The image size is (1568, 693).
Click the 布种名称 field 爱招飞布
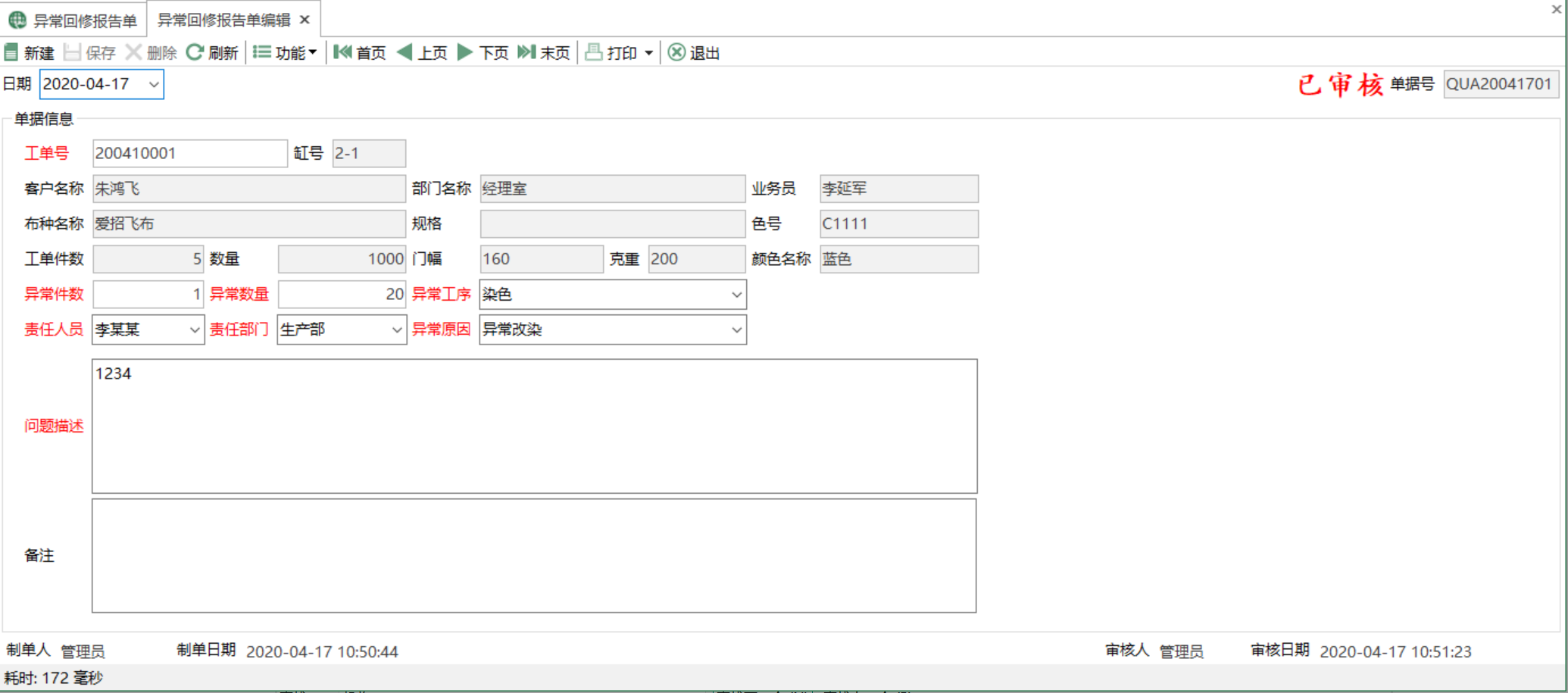click(248, 223)
